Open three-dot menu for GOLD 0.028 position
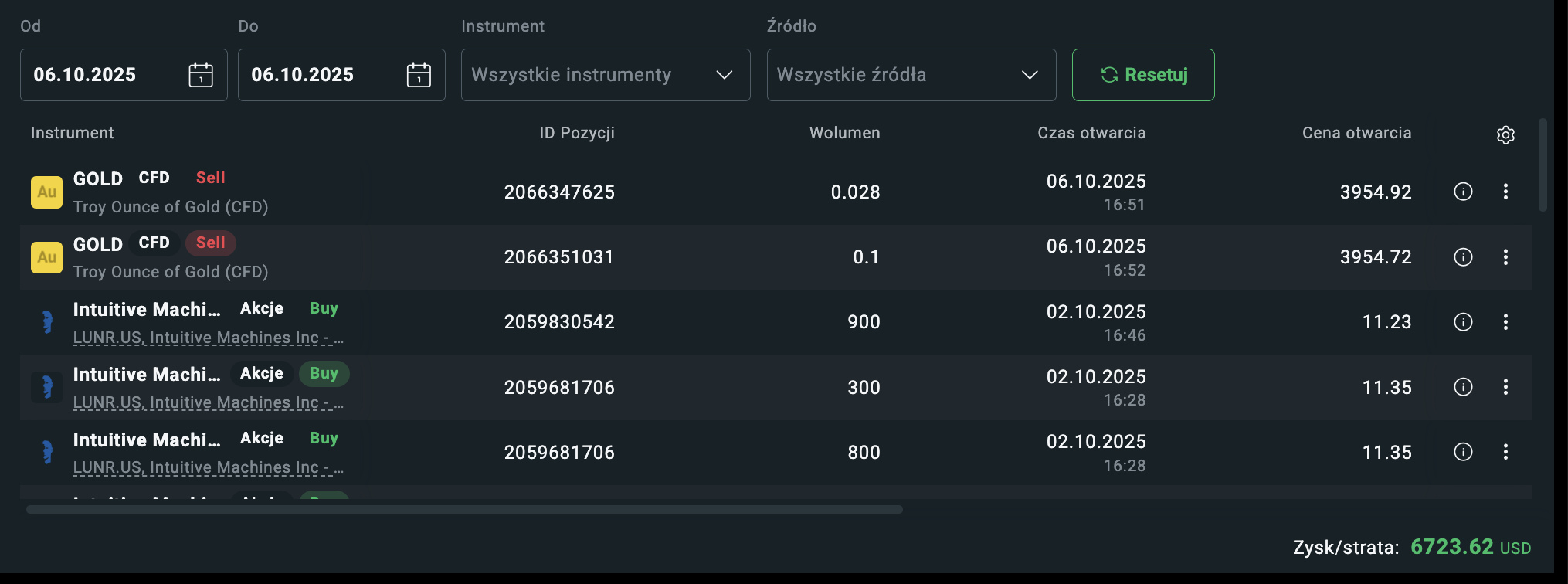Viewport: 1568px width, 584px height. click(1505, 192)
